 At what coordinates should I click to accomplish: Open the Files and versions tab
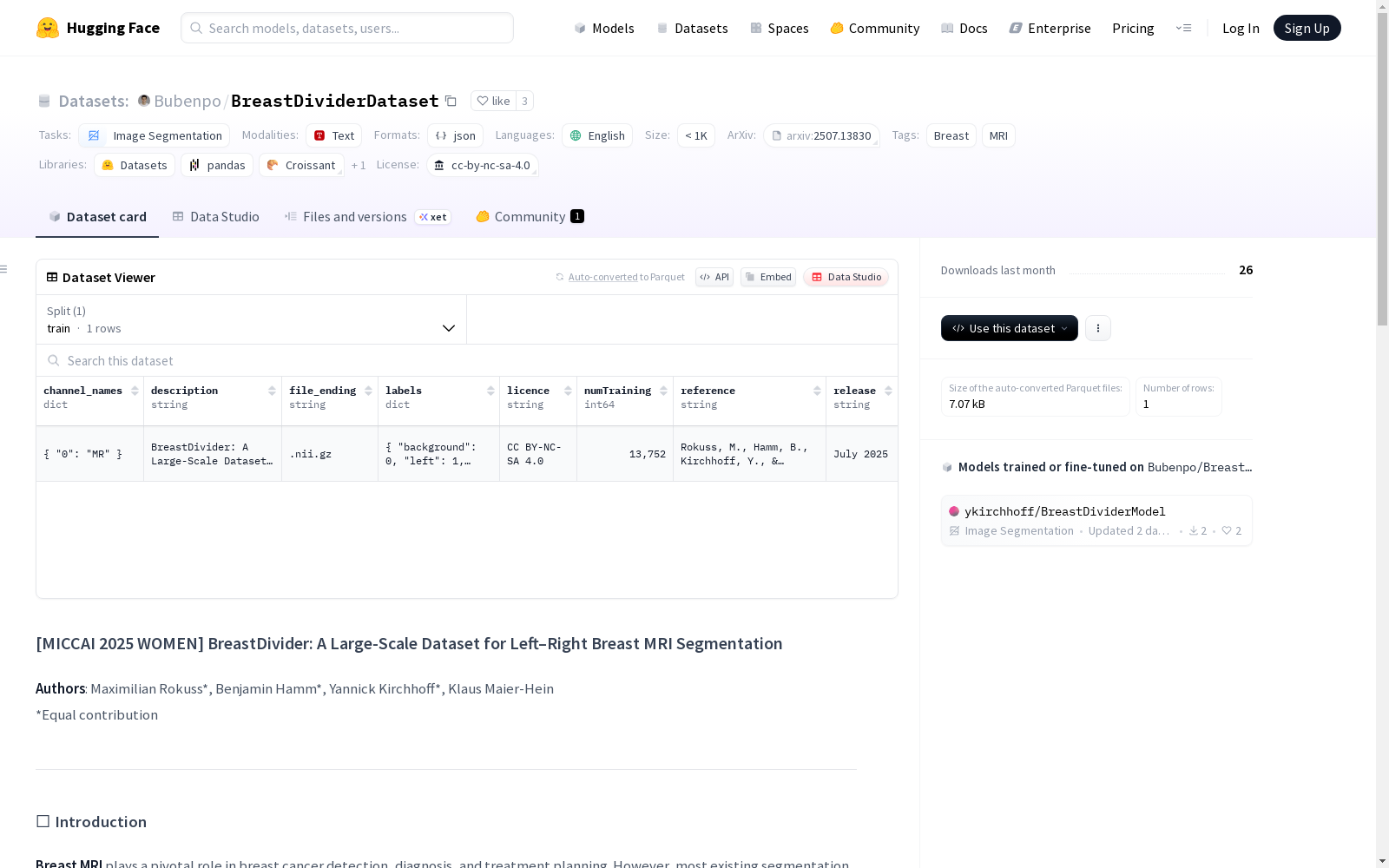(367, 216)
